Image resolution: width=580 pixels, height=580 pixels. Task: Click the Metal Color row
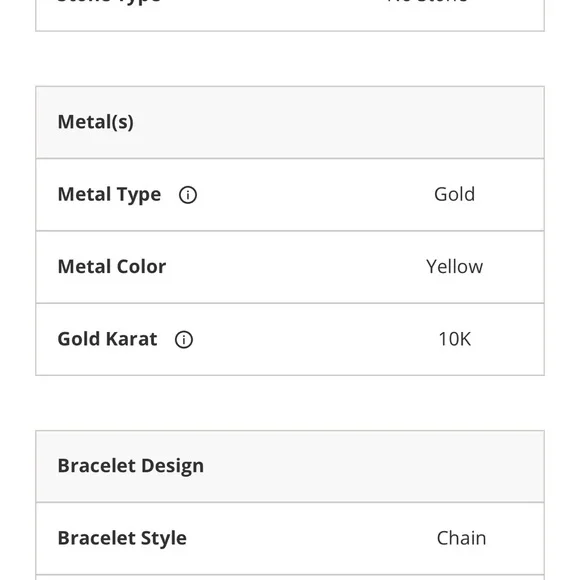[x=290, y=267]
